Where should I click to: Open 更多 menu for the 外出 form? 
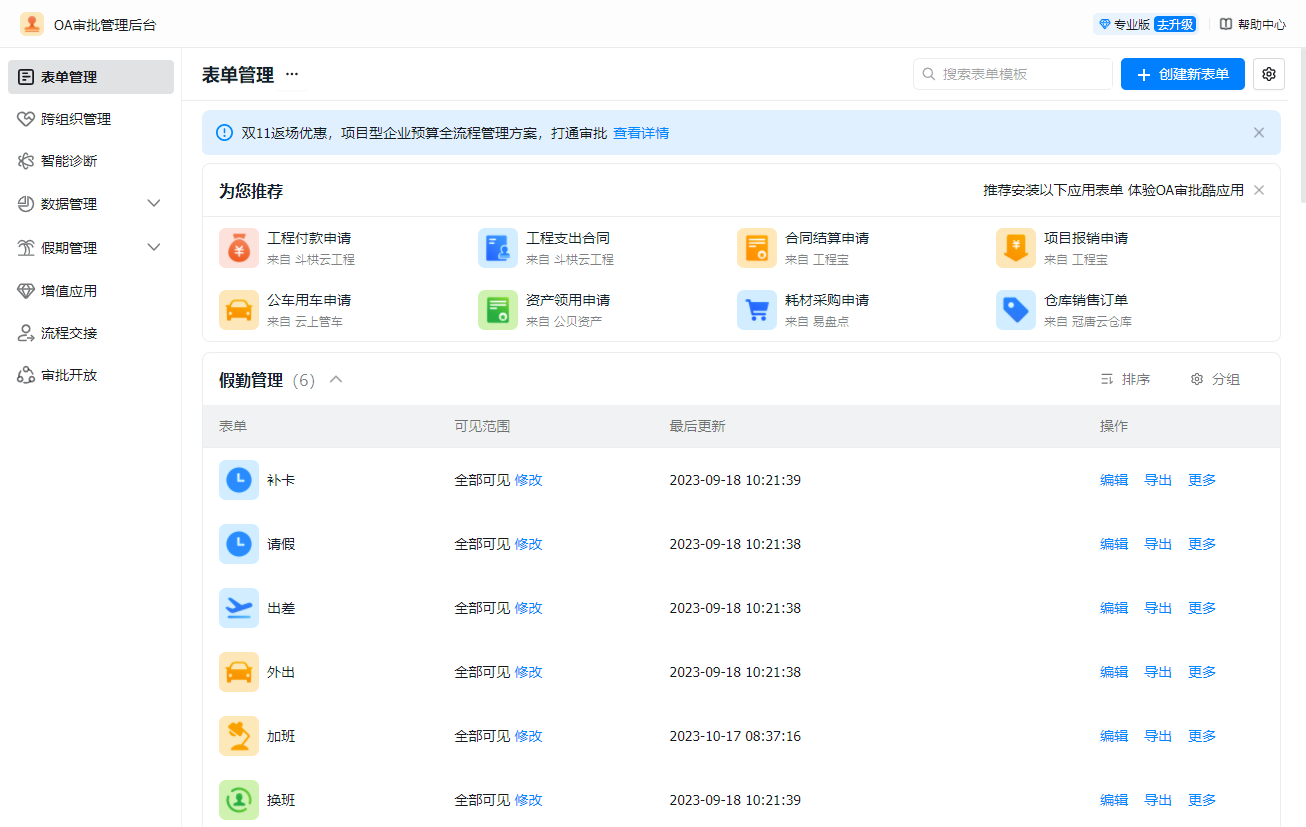point(1202,672)
